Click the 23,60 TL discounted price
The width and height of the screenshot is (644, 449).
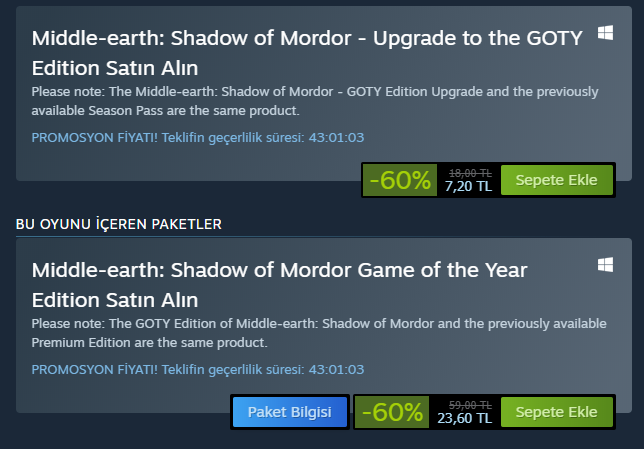(x=465, y=419)
